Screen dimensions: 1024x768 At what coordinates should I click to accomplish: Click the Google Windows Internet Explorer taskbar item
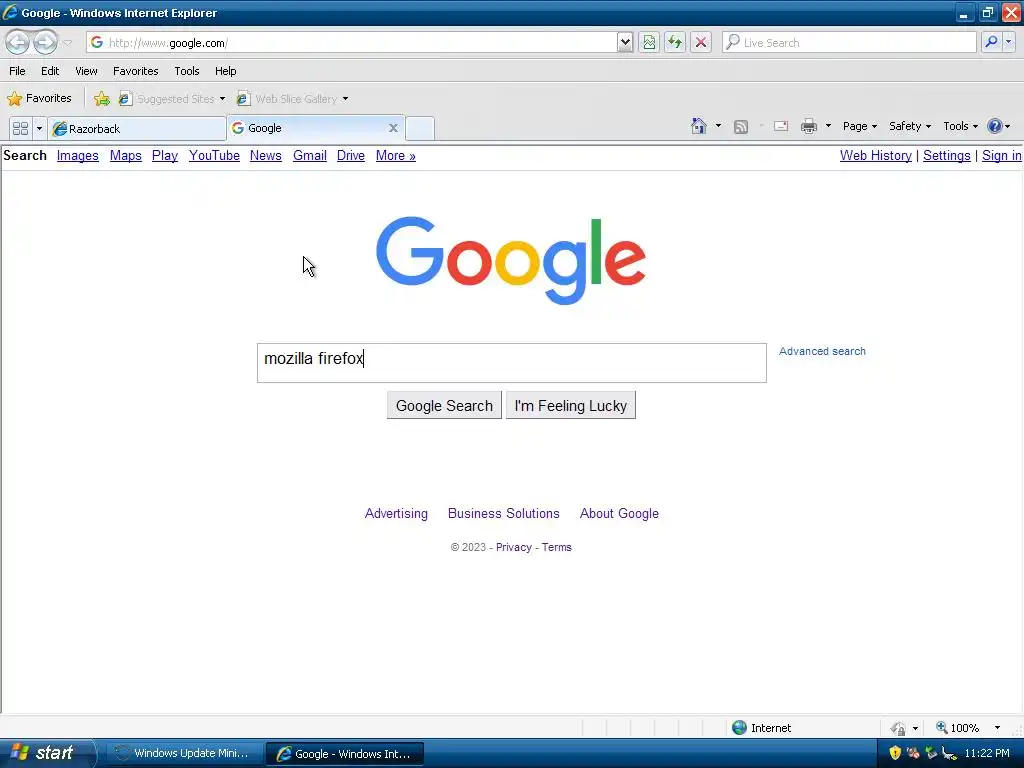(x=345, y=754)
